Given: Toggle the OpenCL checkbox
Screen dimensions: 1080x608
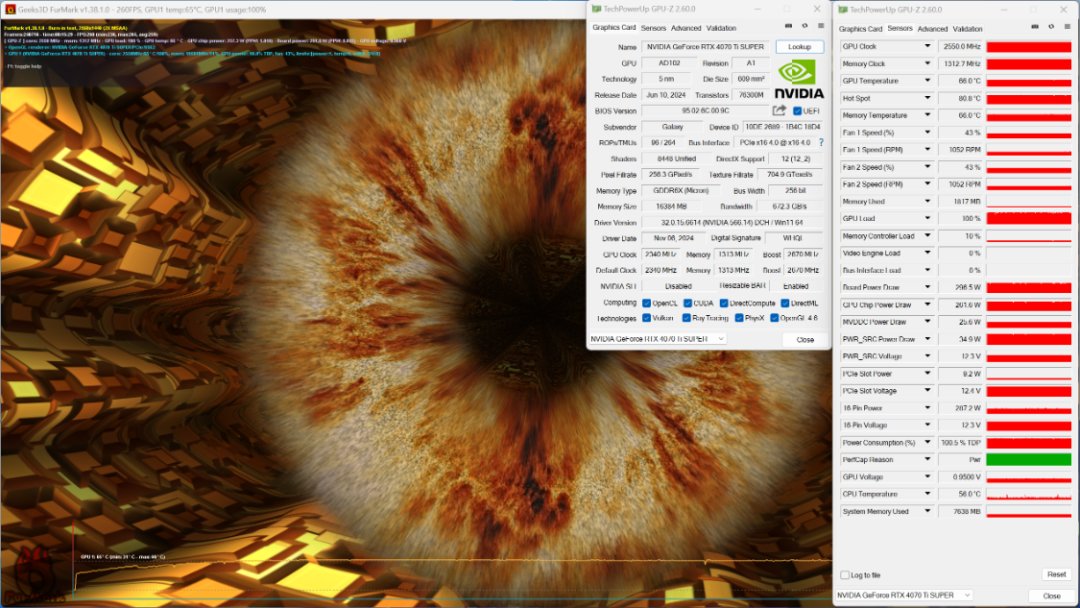Looking at the screenshot, I should 646,303.
